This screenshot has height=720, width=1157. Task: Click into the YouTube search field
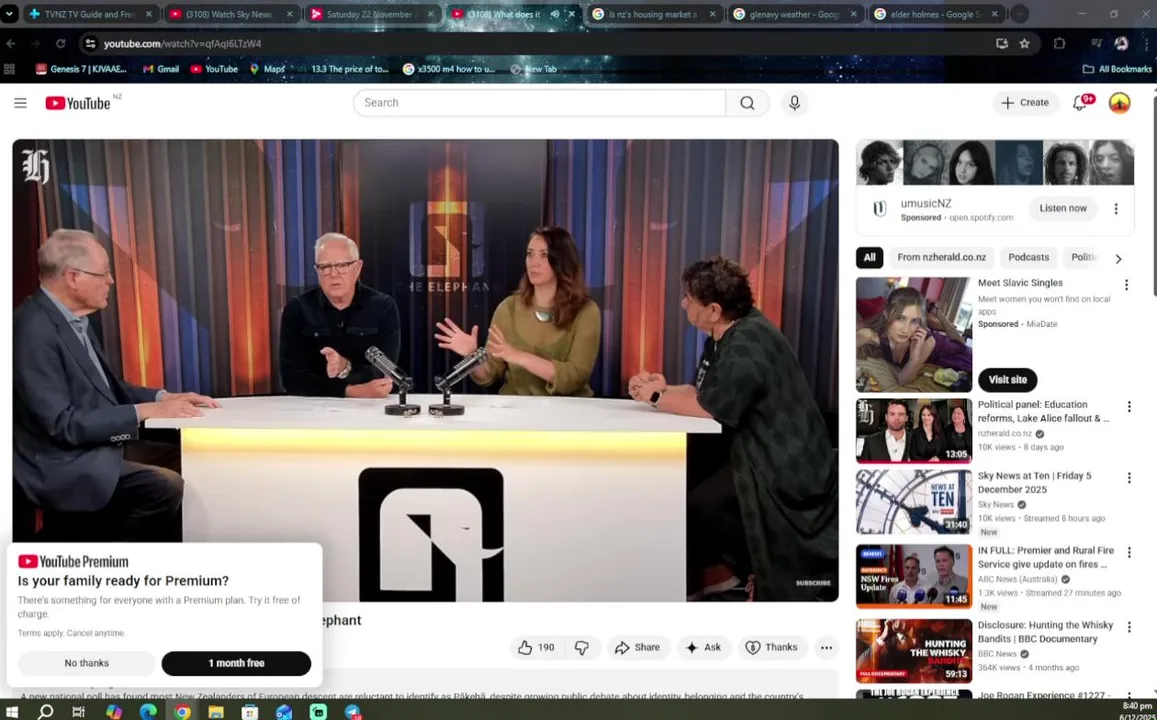pyautogui.click(x=539, y=103)
